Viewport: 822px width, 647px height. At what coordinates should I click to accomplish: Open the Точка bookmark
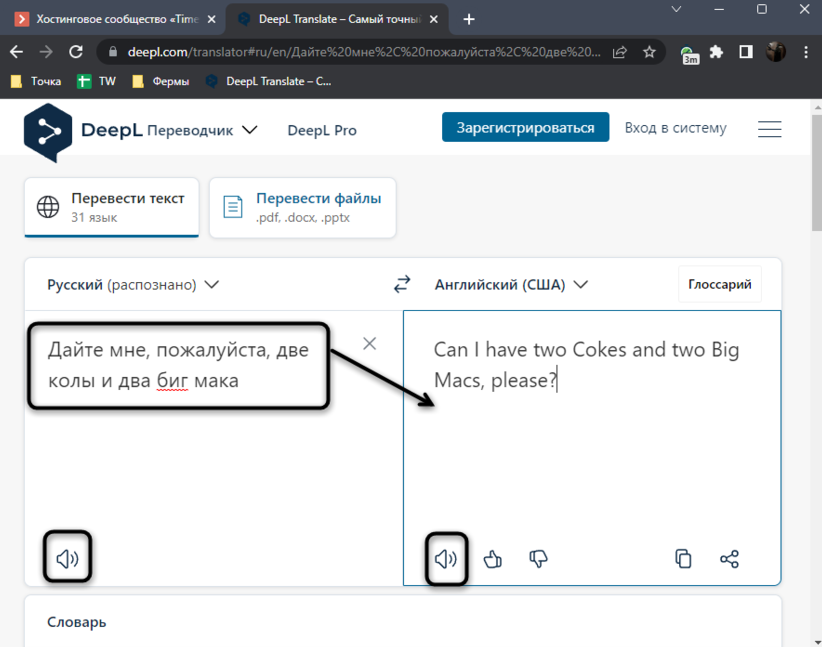36,81
